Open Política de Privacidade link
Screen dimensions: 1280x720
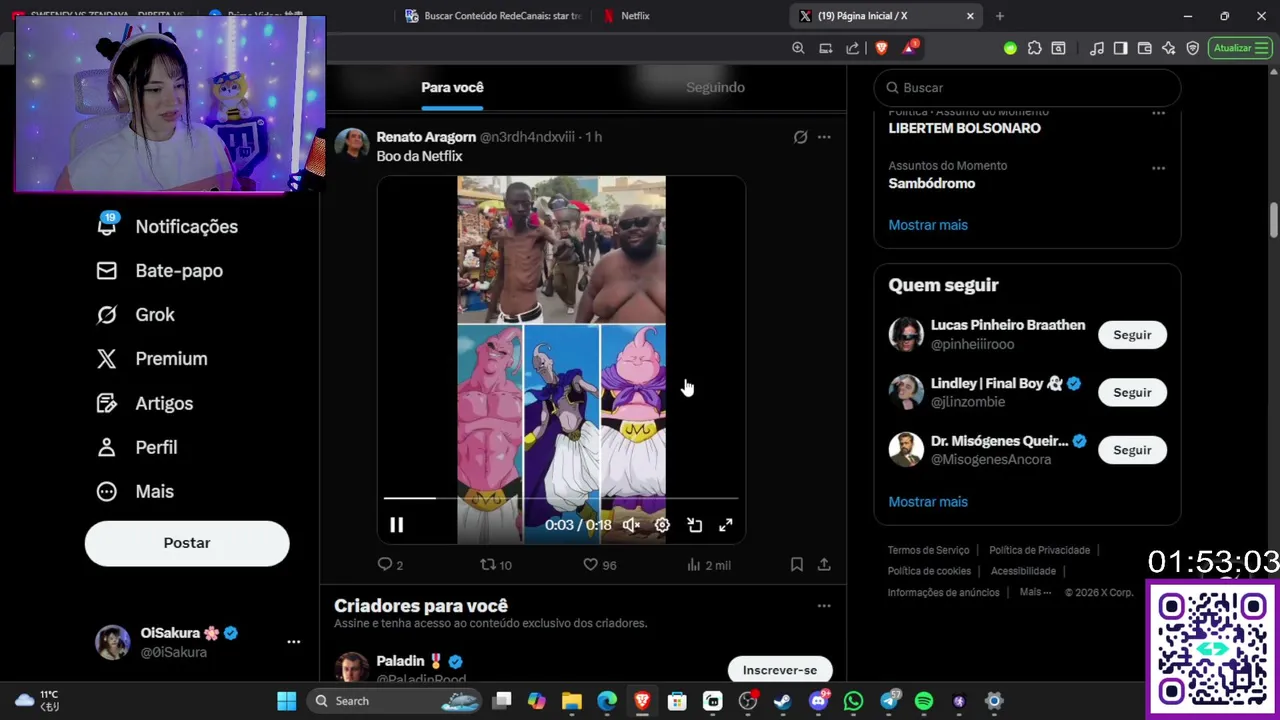coord(1039,550)
